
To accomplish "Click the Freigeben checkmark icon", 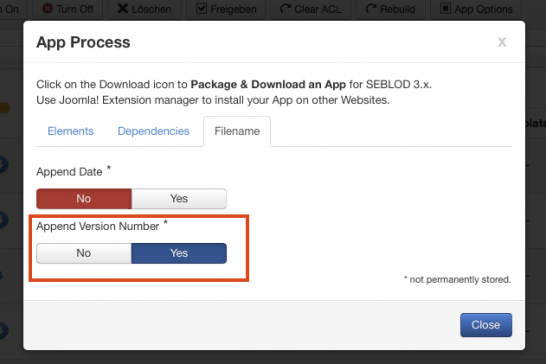I will tap(201, 8).
